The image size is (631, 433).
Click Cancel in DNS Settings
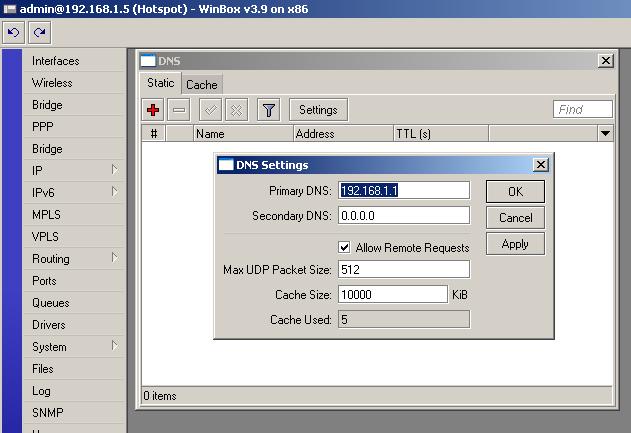[516, 218]
